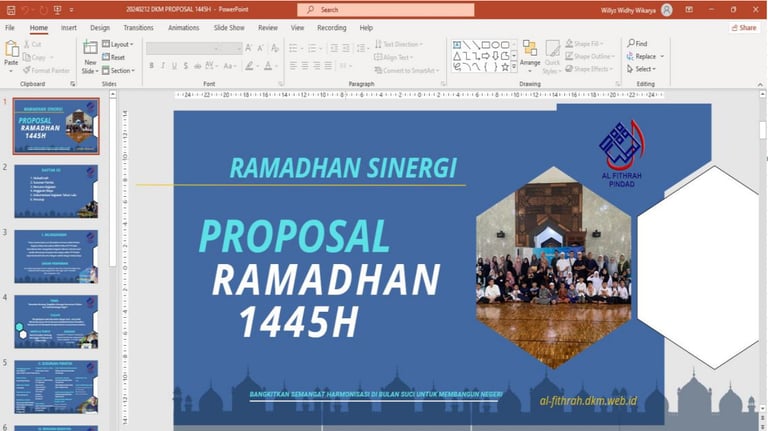Screen dimensions: 768x431
Task: Pick the right arrow shape
Action: tap(485, 56)
